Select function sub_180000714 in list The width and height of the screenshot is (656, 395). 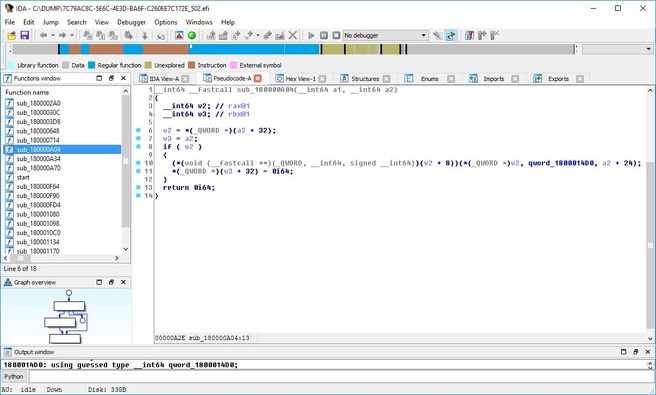[38, 140]
